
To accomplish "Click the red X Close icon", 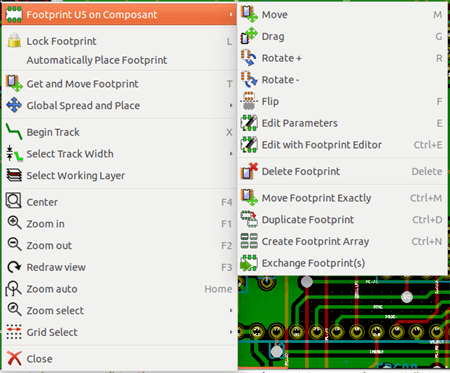I will [x=14, y=358].
